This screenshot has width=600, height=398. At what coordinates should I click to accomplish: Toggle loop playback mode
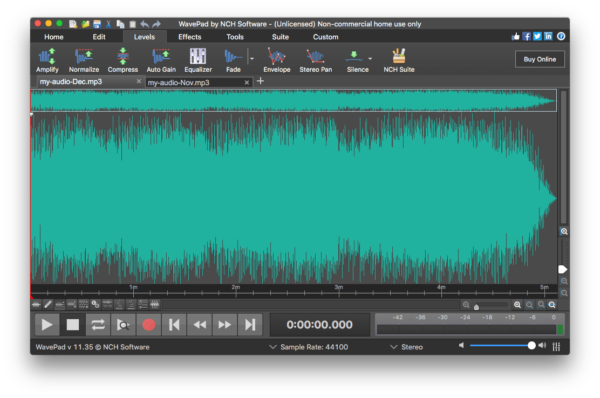[x=98, y=325]
